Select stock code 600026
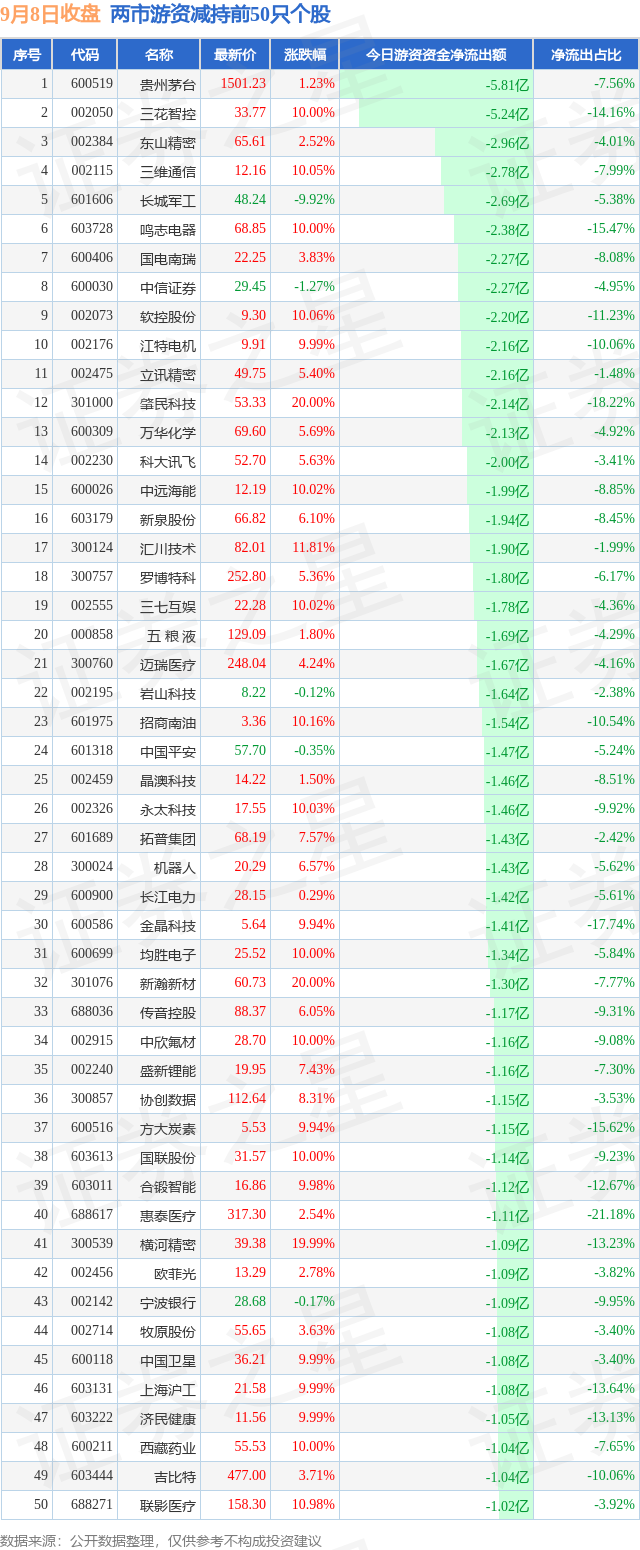This screenshot has width=640, height=1550. pos(92,490)
